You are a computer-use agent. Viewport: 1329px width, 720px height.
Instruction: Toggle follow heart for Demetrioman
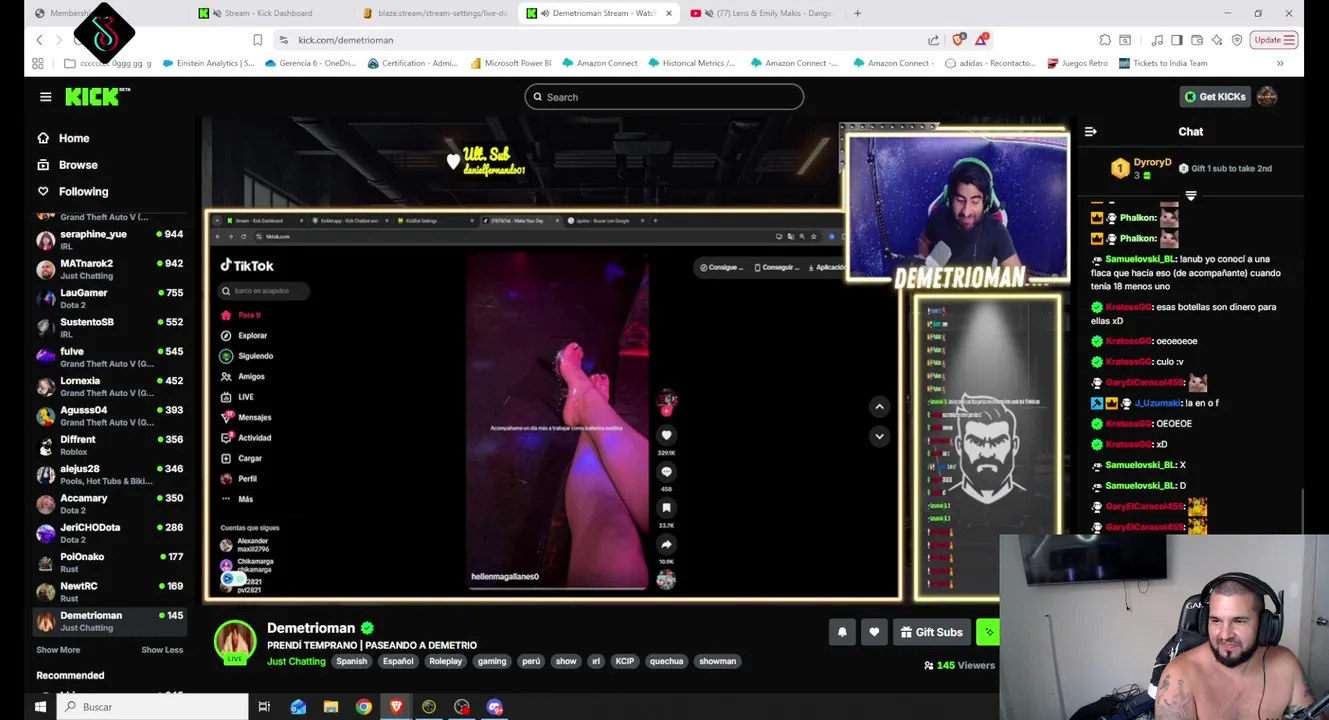[x=874, y=632]
